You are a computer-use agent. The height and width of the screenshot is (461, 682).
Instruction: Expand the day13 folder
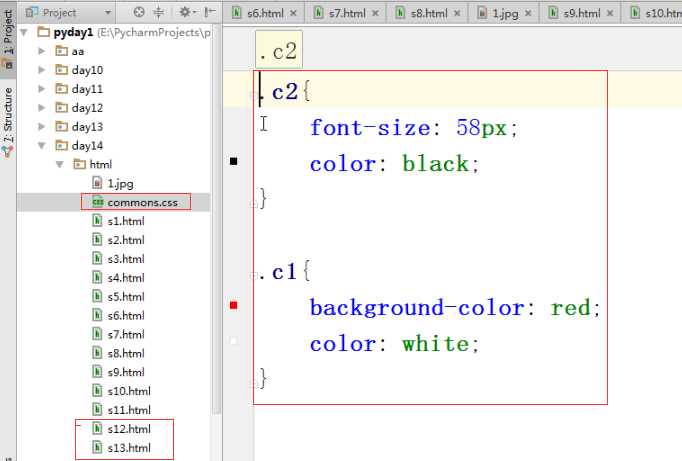pyautogui.click(x=42, y=127)
